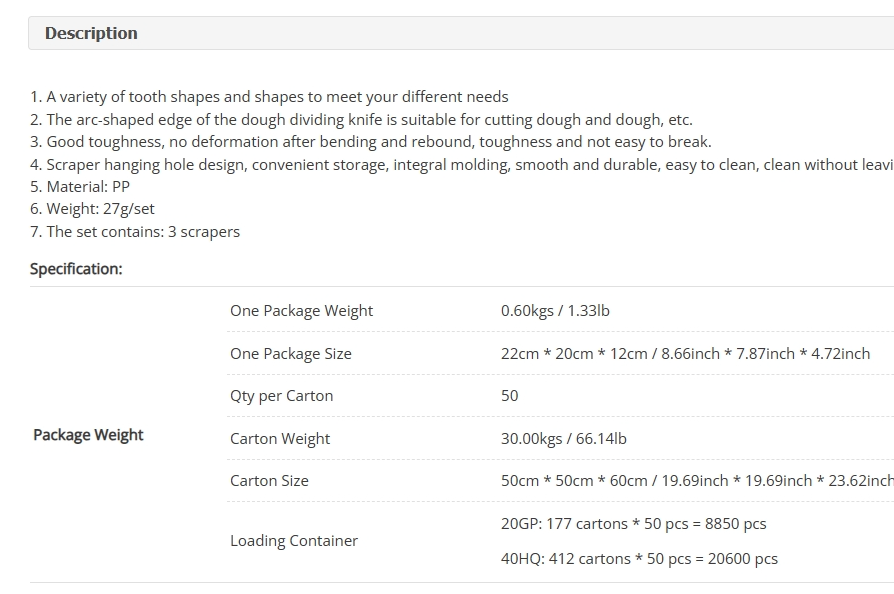Click the 0.60kgs / 1.33lb value
The image size is (894, 594).
tap(555, 311)
